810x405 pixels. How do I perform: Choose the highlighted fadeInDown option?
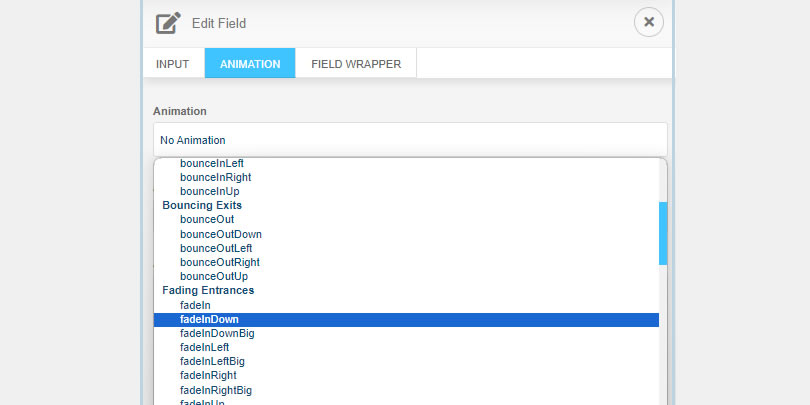406,320
